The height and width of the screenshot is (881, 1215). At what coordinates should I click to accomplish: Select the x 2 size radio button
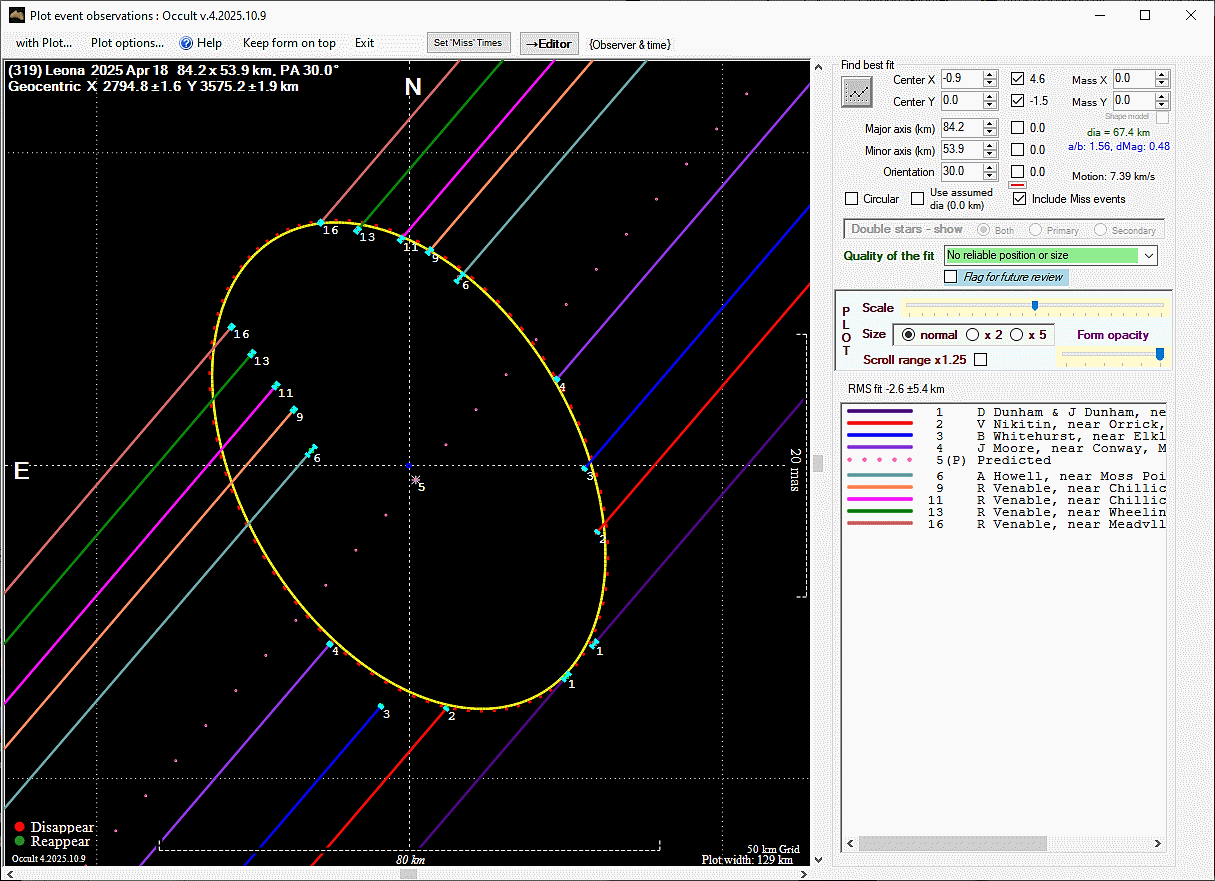(x=972, y=335)
